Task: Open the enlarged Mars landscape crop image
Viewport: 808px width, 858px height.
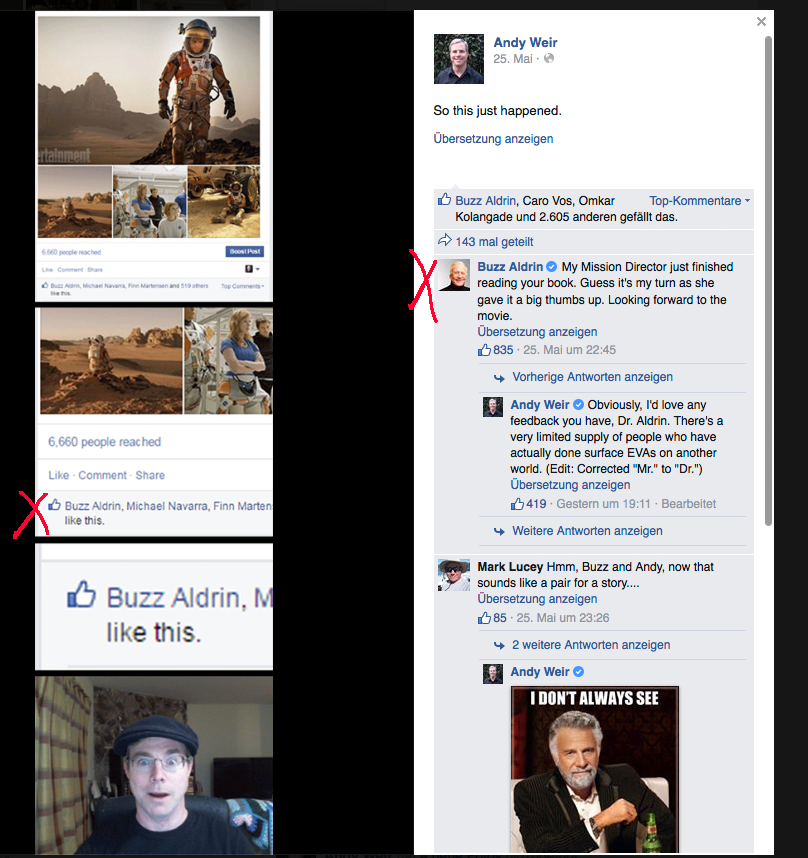Action: [x=111, y=361]
